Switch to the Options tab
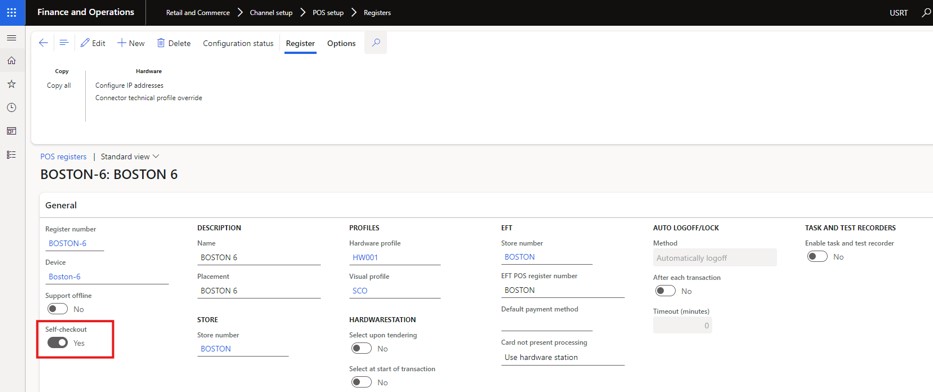Viewport: 933px width, 392px height. point(342,43)
